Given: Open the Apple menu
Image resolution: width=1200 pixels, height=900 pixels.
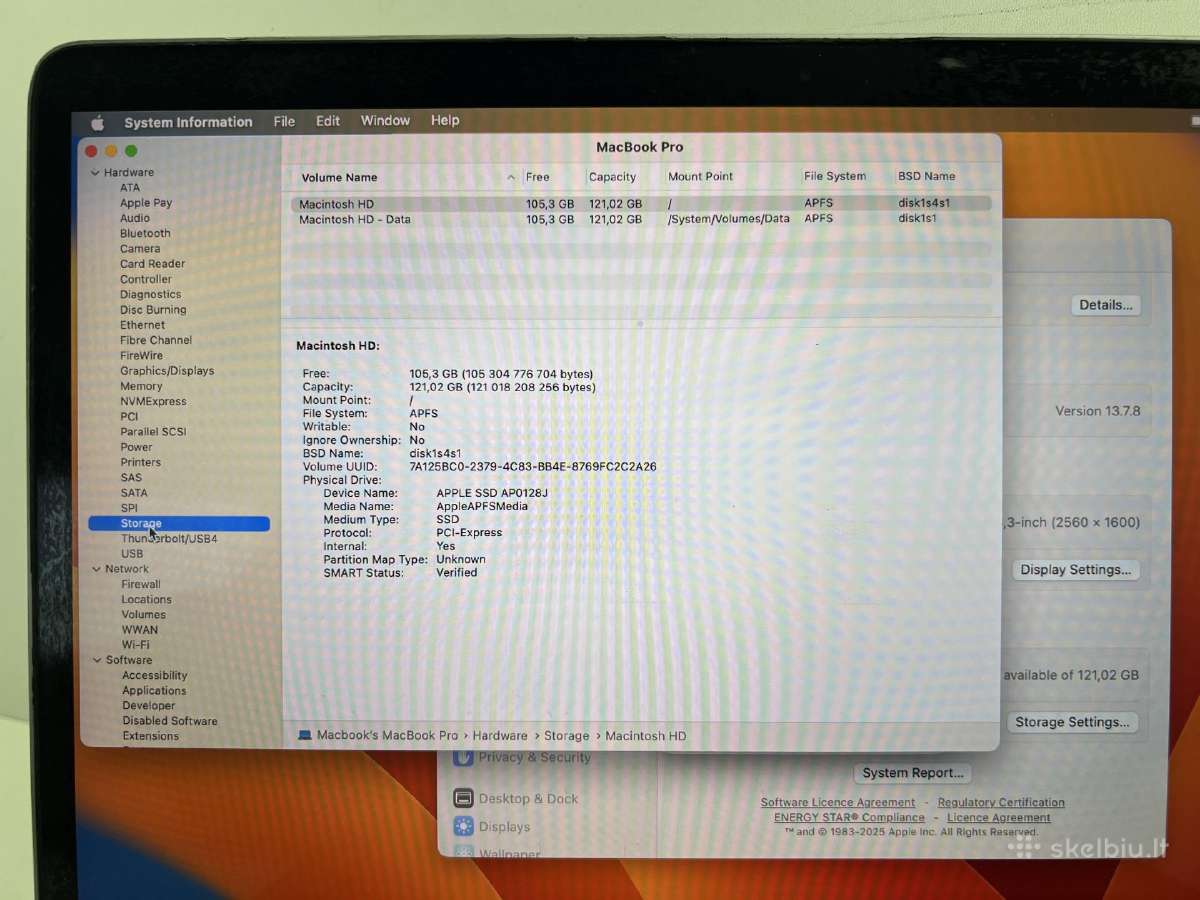Looking at the screenshot, I should click(x=97, y=123).
